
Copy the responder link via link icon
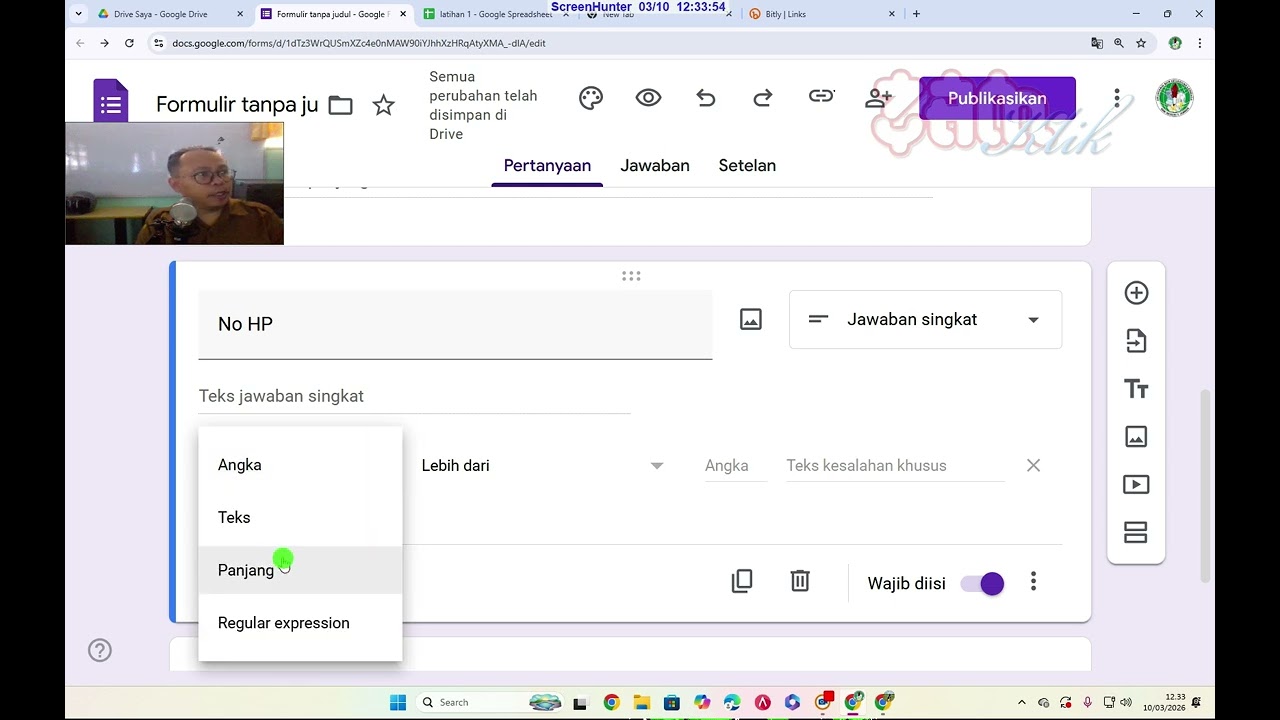pos(821,97)
